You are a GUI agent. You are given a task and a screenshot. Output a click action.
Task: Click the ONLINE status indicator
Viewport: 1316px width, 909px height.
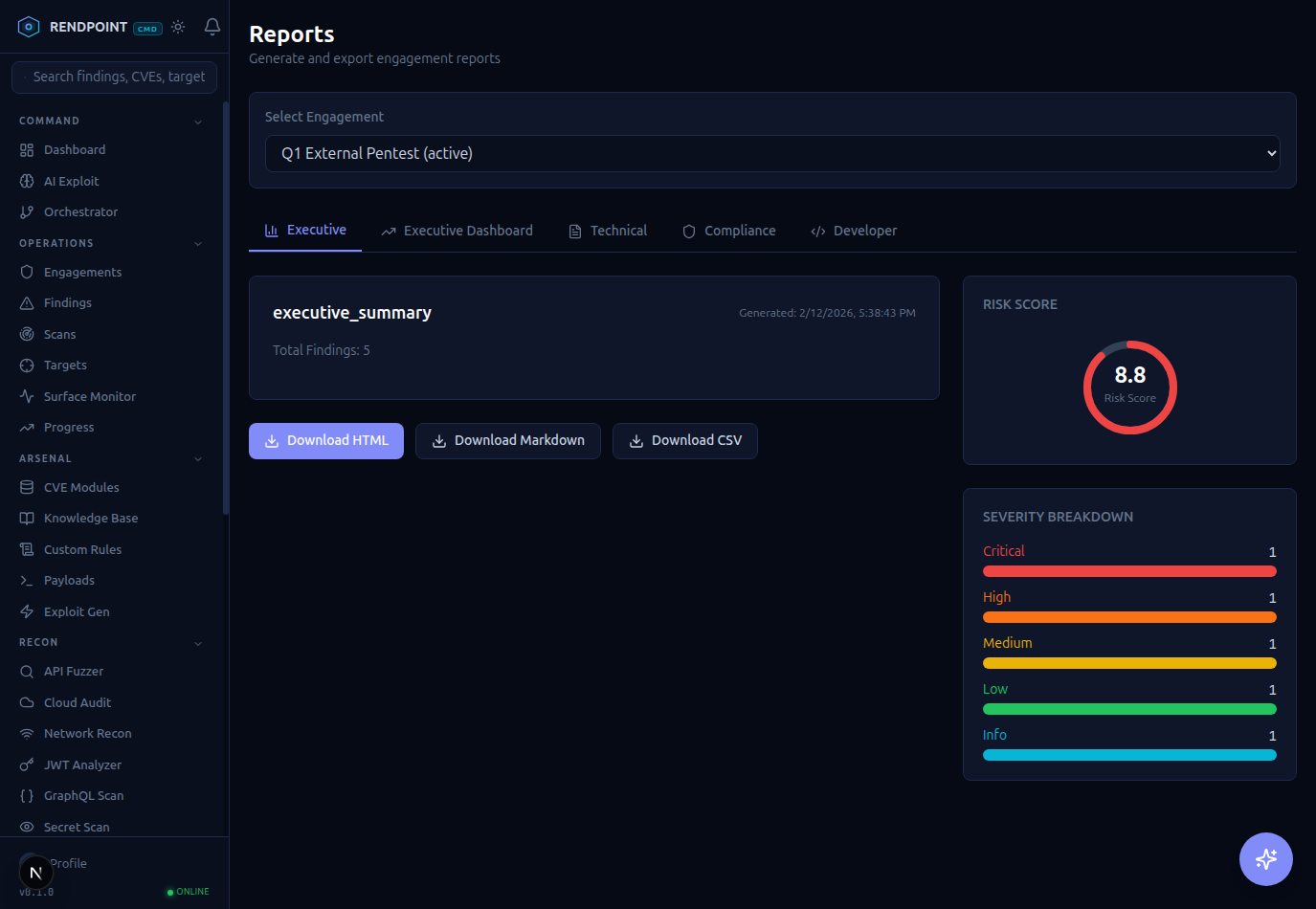[x=188, y=891]
